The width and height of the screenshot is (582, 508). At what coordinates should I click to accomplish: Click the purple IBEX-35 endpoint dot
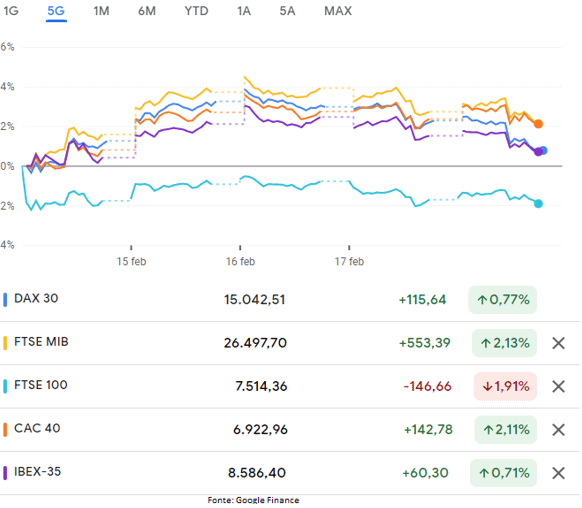pos(538,151)
